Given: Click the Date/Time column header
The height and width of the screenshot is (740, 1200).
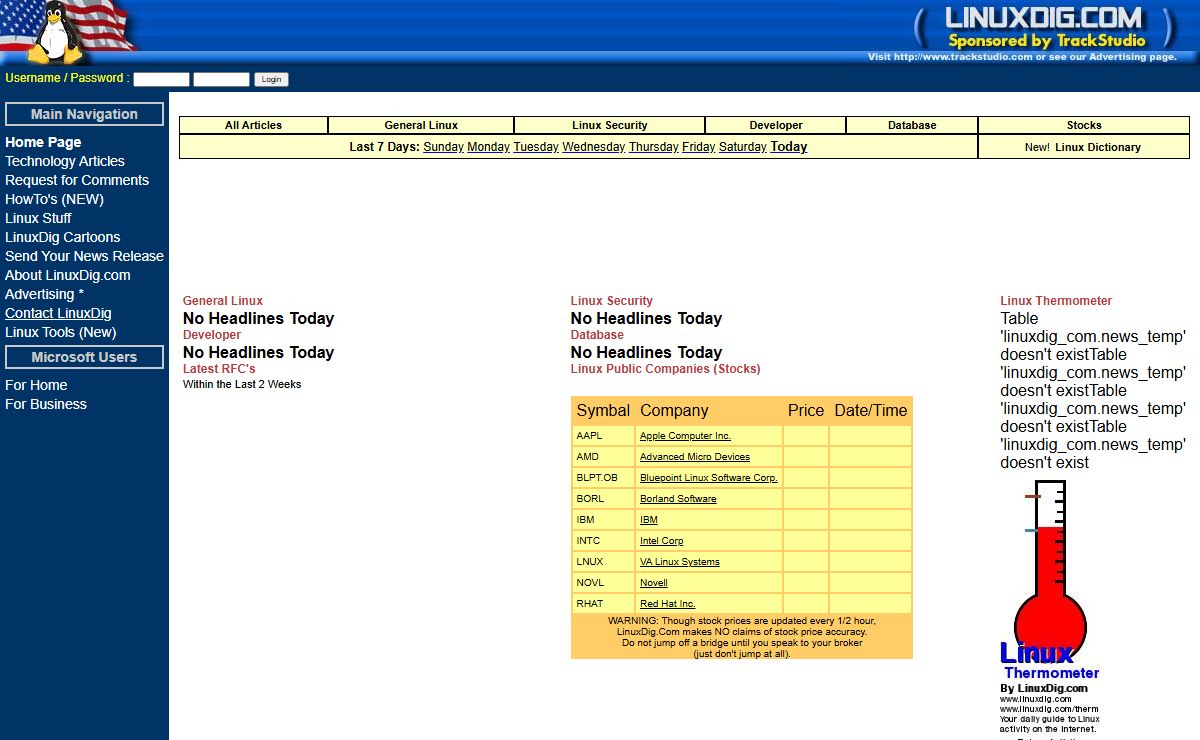Looking at the screenshot, I should [871, 411].
